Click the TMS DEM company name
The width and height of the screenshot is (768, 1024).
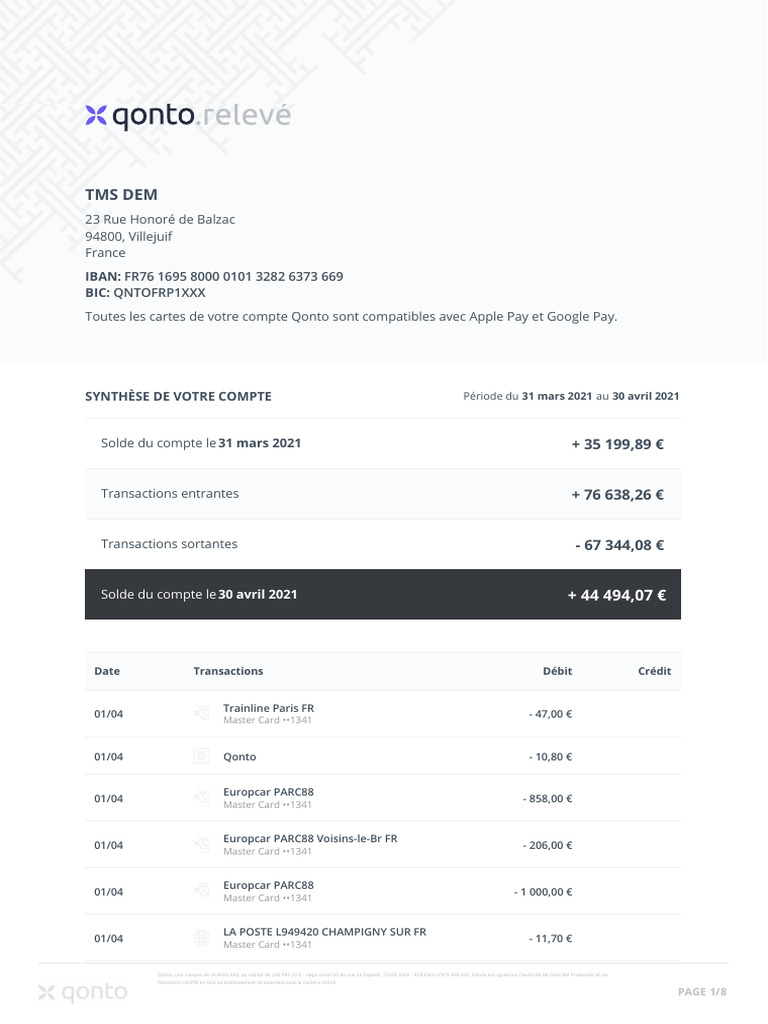[x=121, y=194]
